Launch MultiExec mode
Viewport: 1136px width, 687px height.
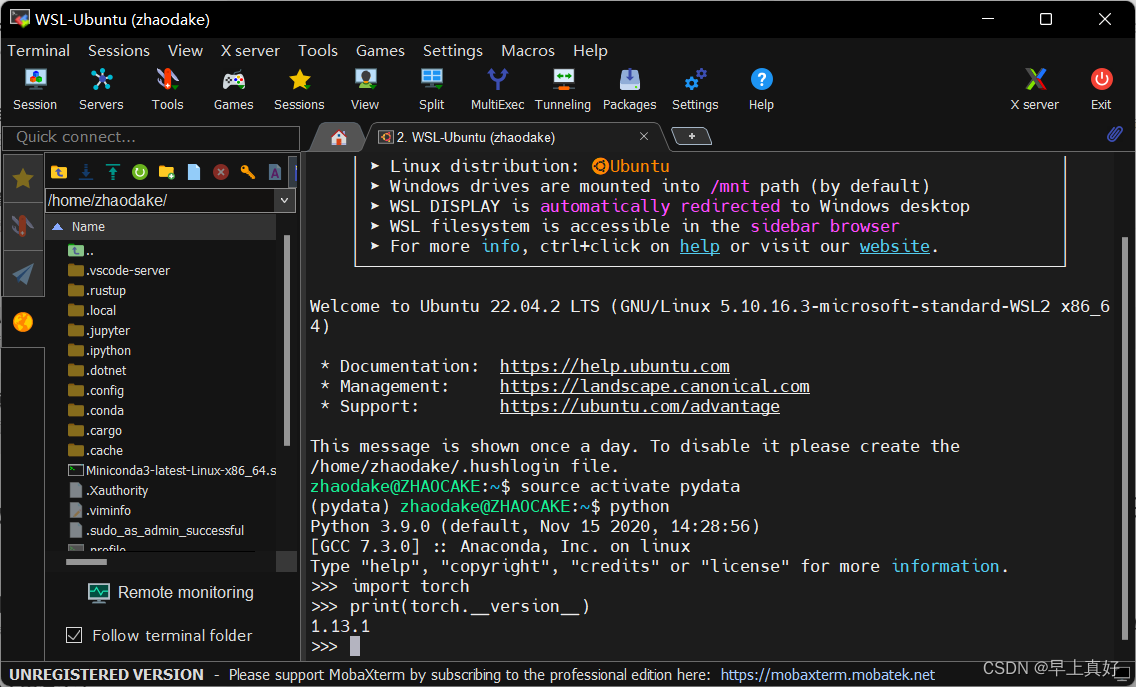(x=498, y=89)
